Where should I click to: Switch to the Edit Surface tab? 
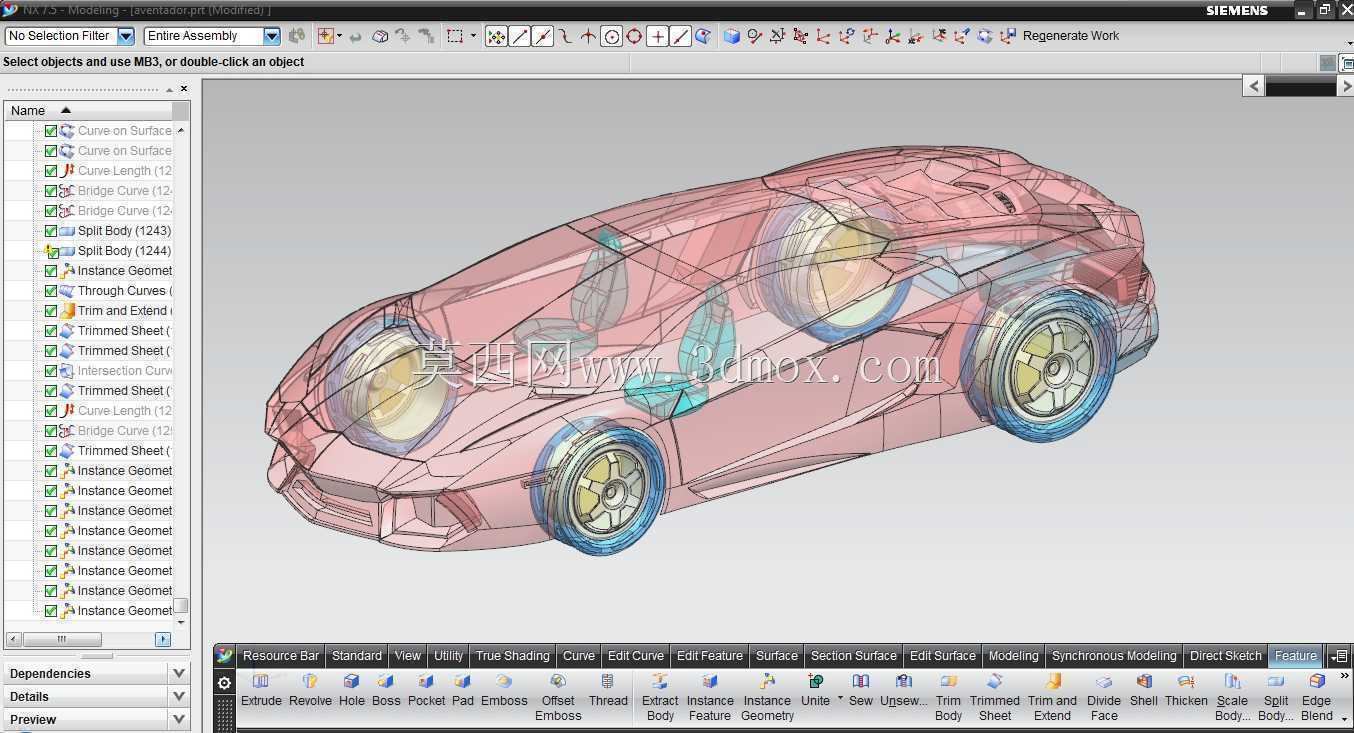point(943,656)
